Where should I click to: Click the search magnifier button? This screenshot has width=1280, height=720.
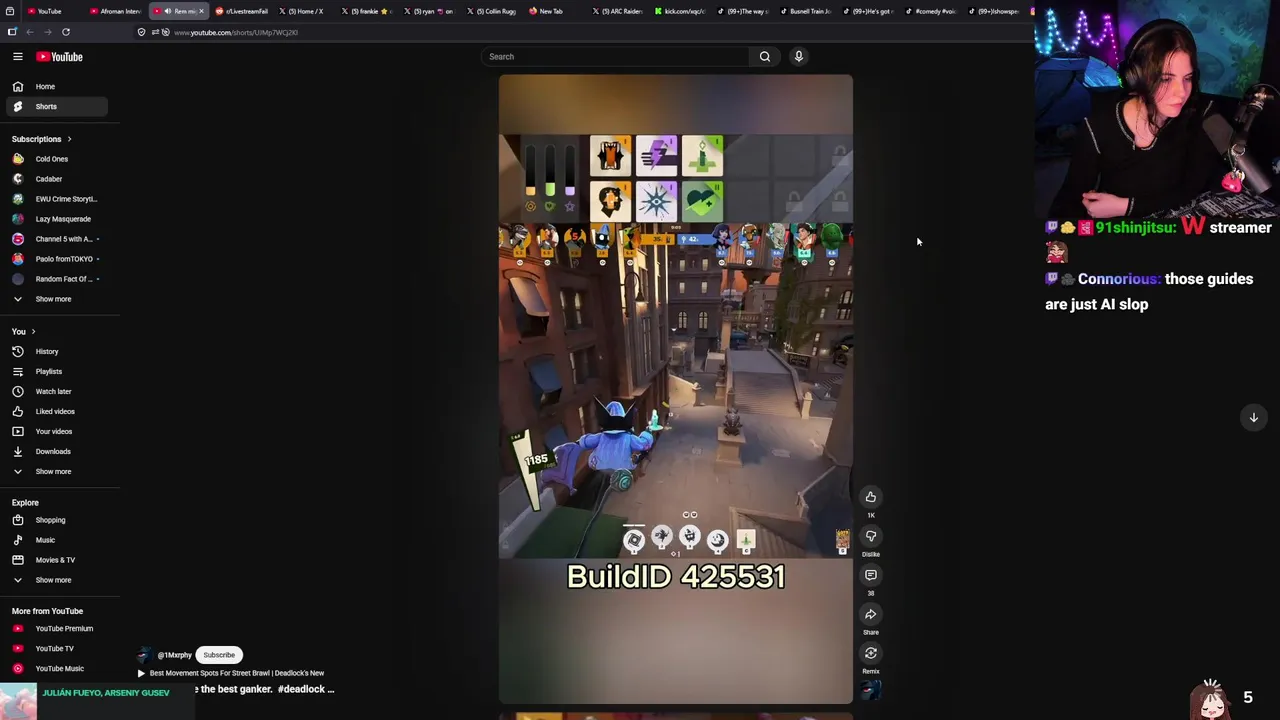765,57
